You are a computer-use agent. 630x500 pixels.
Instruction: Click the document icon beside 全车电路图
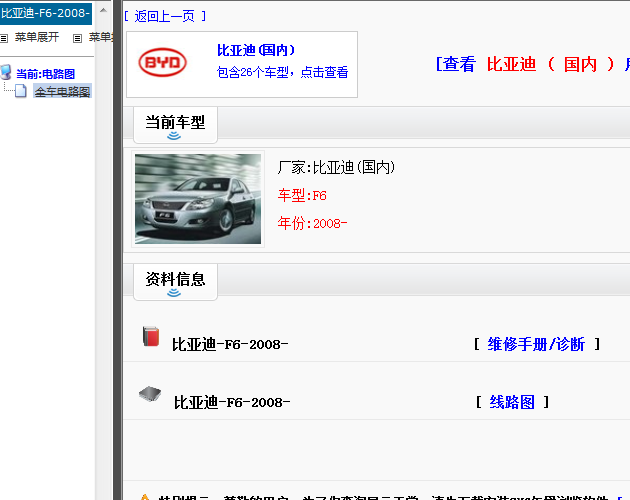coord(21,91)
